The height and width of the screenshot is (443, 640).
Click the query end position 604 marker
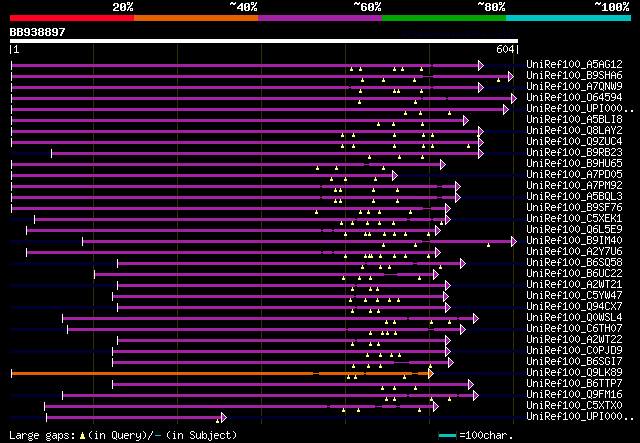pyautogui.click(x=505, y=49)
